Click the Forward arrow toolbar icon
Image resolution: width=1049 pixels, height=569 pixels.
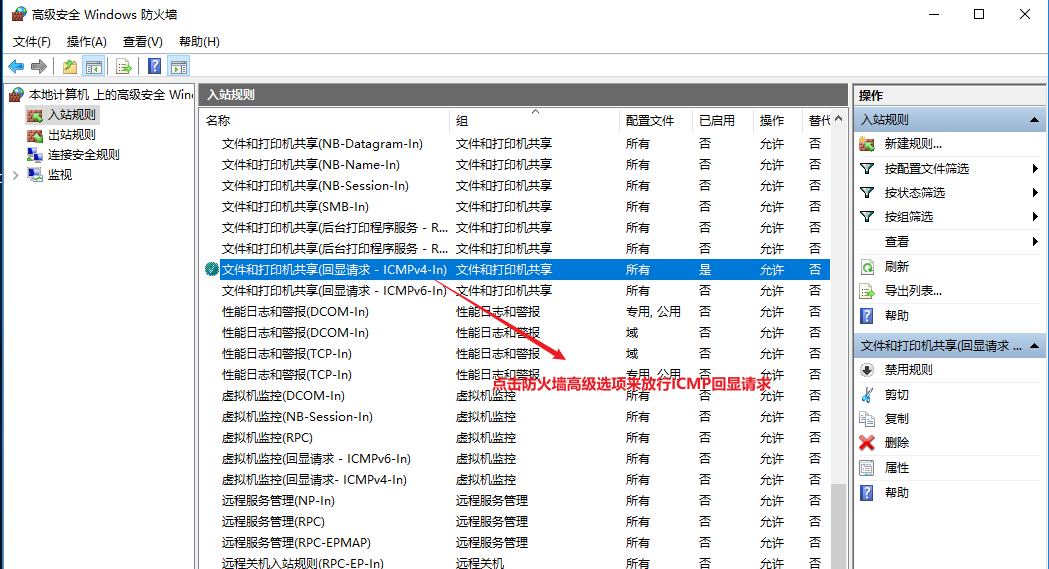point(39,66)
